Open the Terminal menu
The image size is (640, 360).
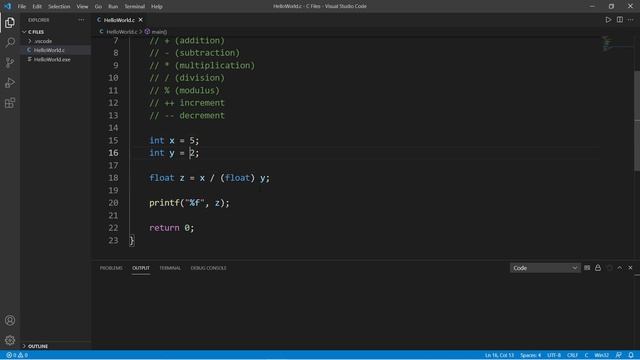click(x=135, y=6)
